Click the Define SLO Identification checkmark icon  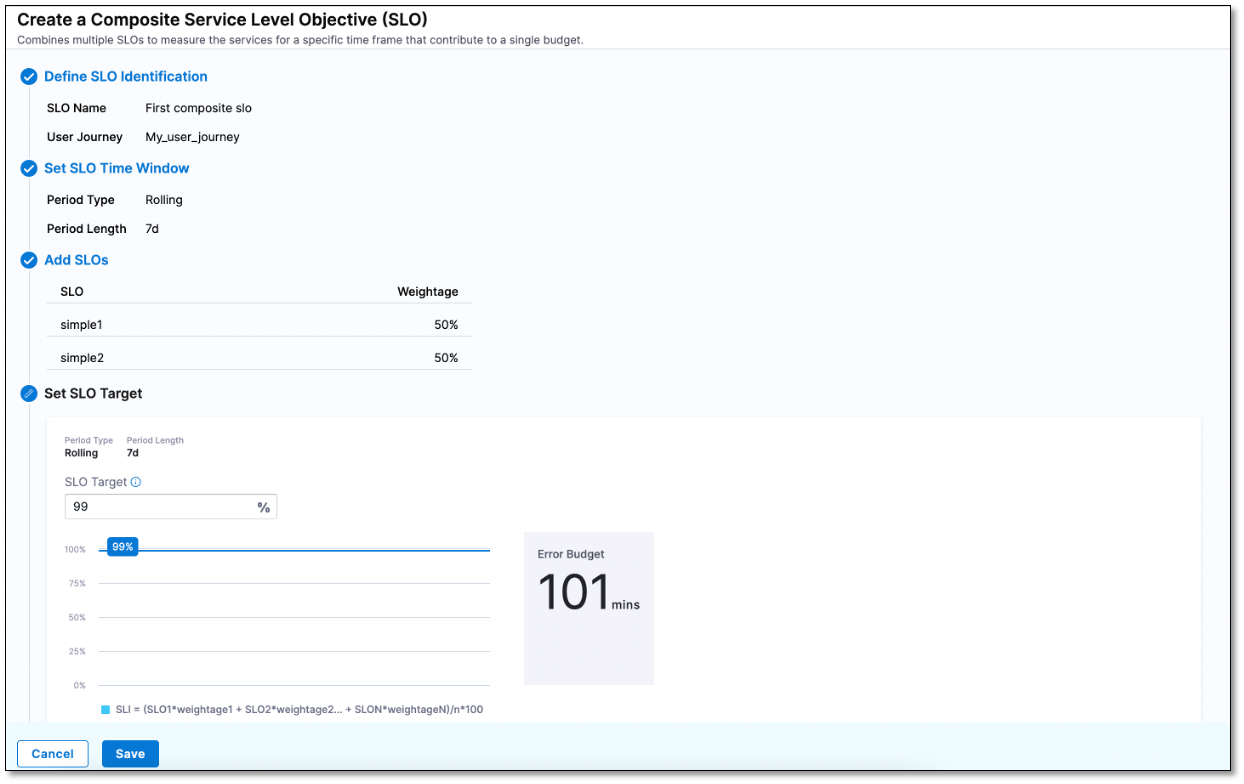(x=29, y=77)
